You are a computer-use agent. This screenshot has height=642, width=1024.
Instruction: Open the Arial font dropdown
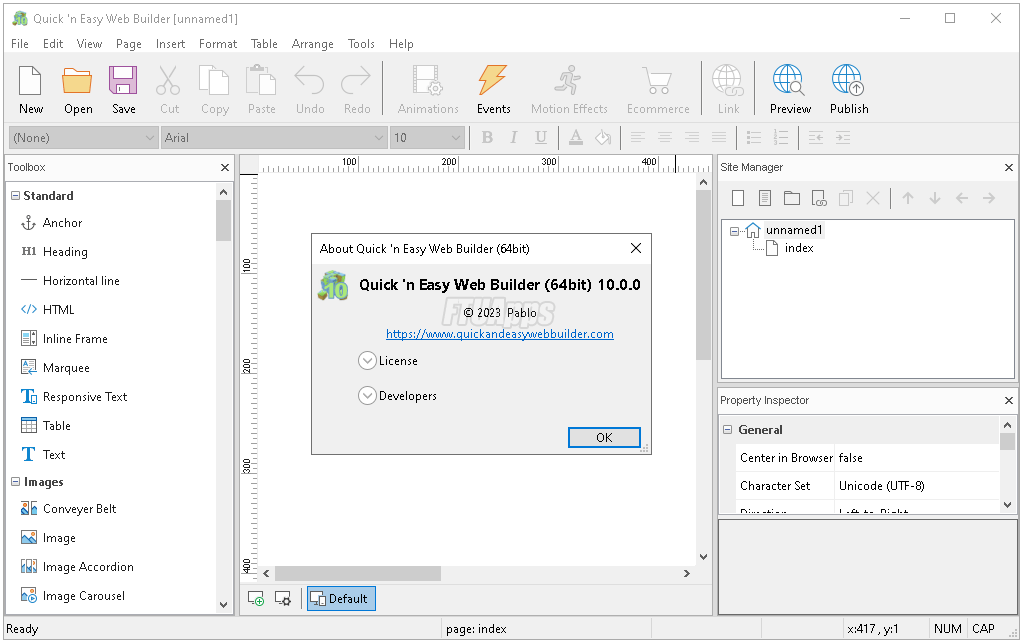point(274,138)
